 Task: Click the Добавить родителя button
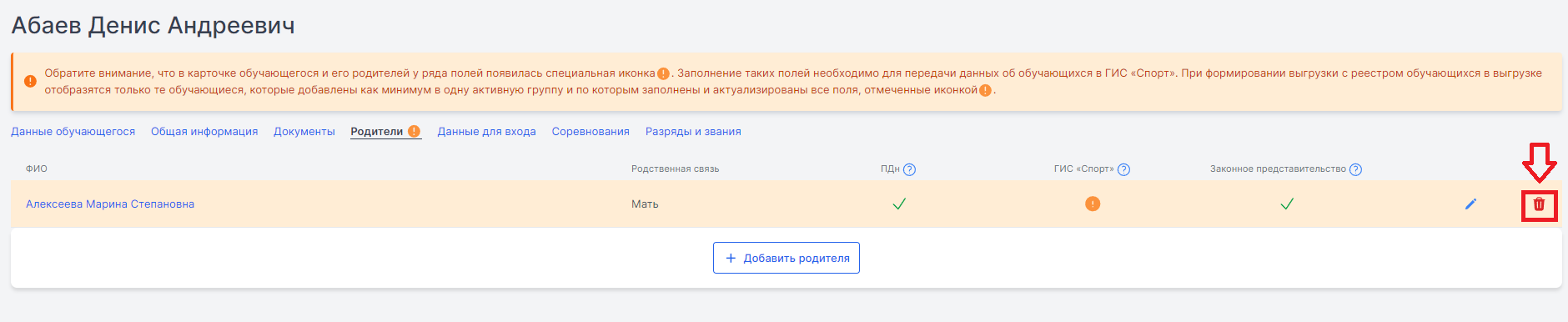click(787, 258)
